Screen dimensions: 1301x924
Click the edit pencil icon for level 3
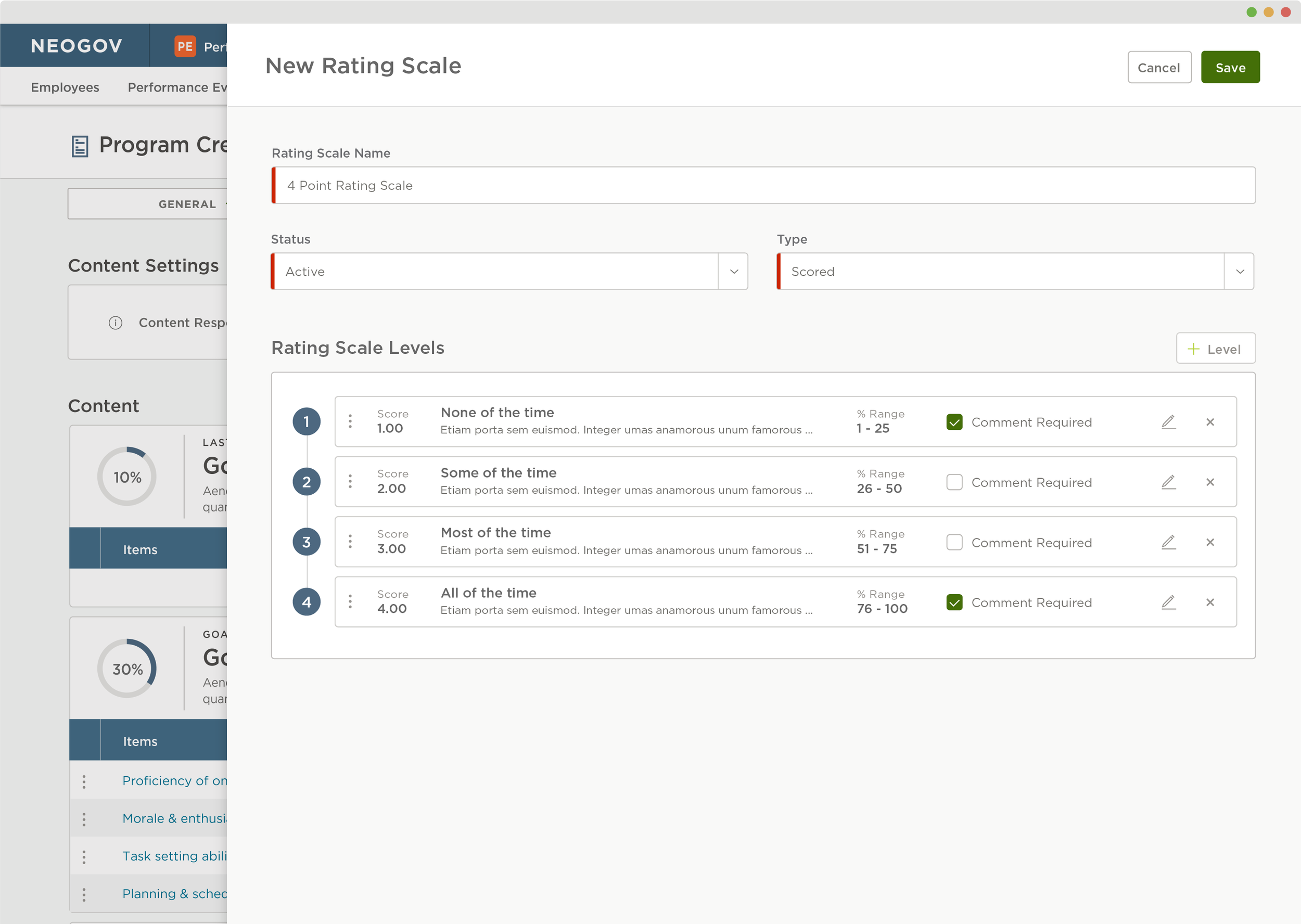click(1168, 542)
